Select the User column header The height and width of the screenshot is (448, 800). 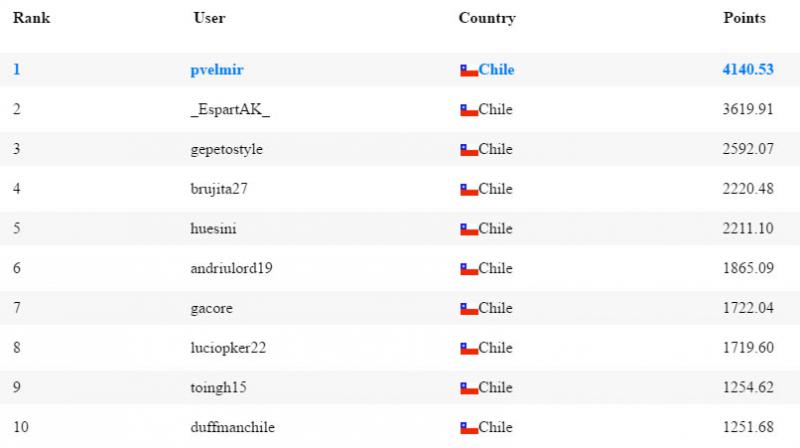(x=209, y=18)
